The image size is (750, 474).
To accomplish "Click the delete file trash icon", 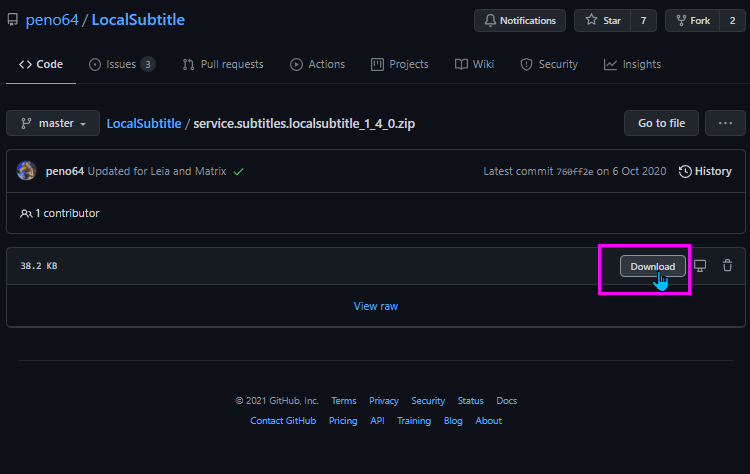I will tap(727, 265).
